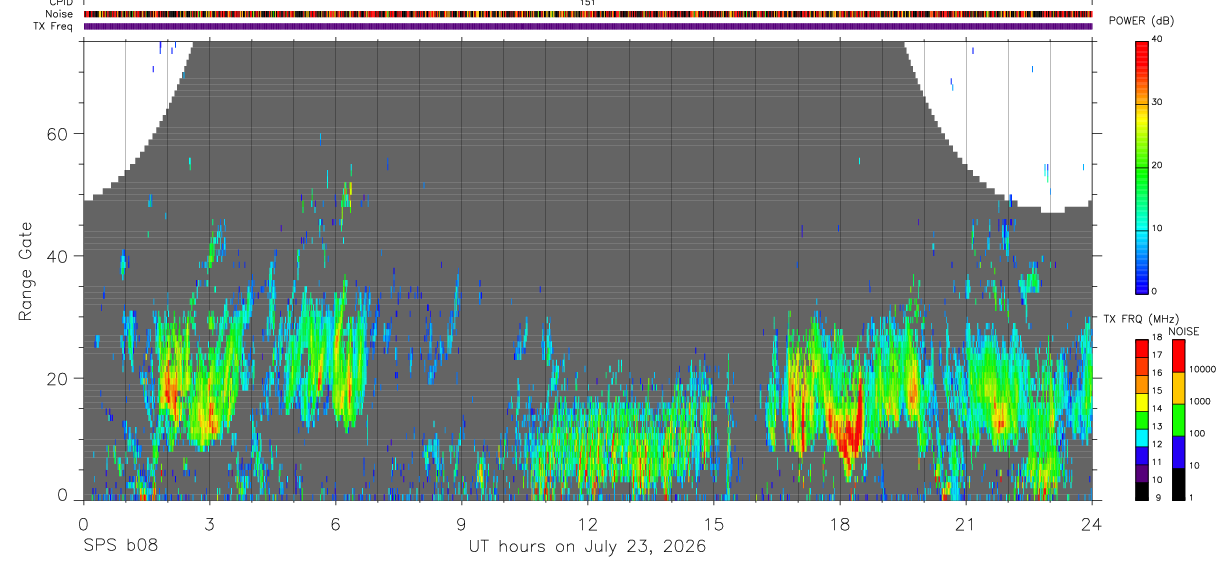Click the 'Range Gate' vertical axis title
The image size is (1228, 567).
27,271
